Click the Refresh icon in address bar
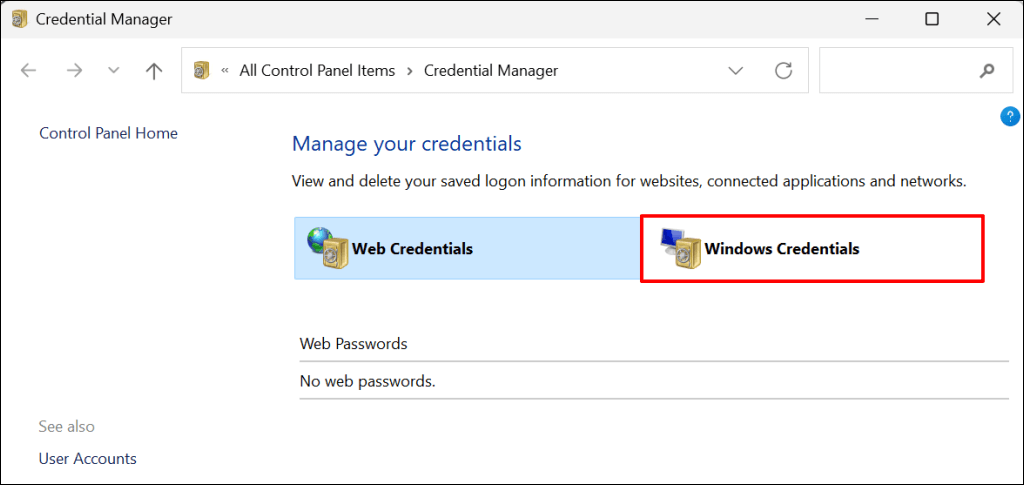 [784, 71]
